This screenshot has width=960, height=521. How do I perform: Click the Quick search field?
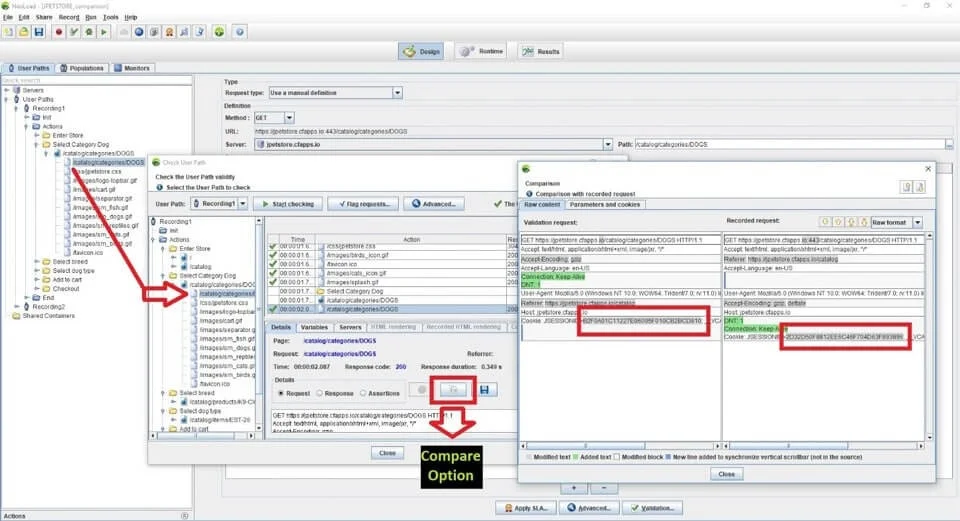(96, 80)
